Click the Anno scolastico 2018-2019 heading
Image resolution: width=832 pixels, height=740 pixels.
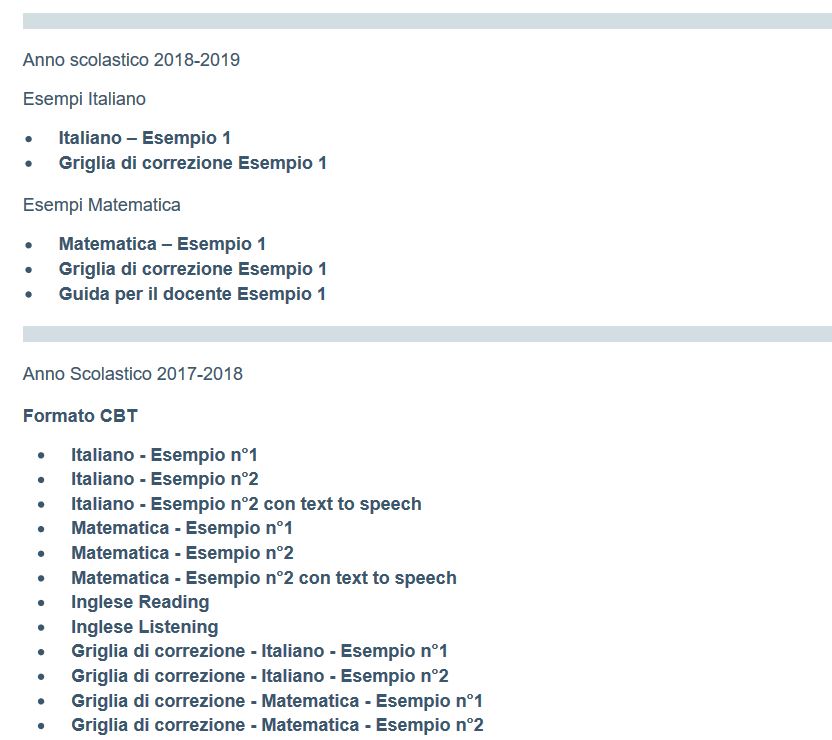(x=131, y=60)
